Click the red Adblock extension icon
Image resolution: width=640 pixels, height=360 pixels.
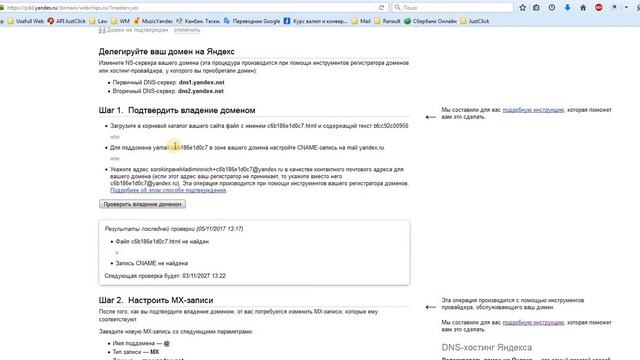598,7
